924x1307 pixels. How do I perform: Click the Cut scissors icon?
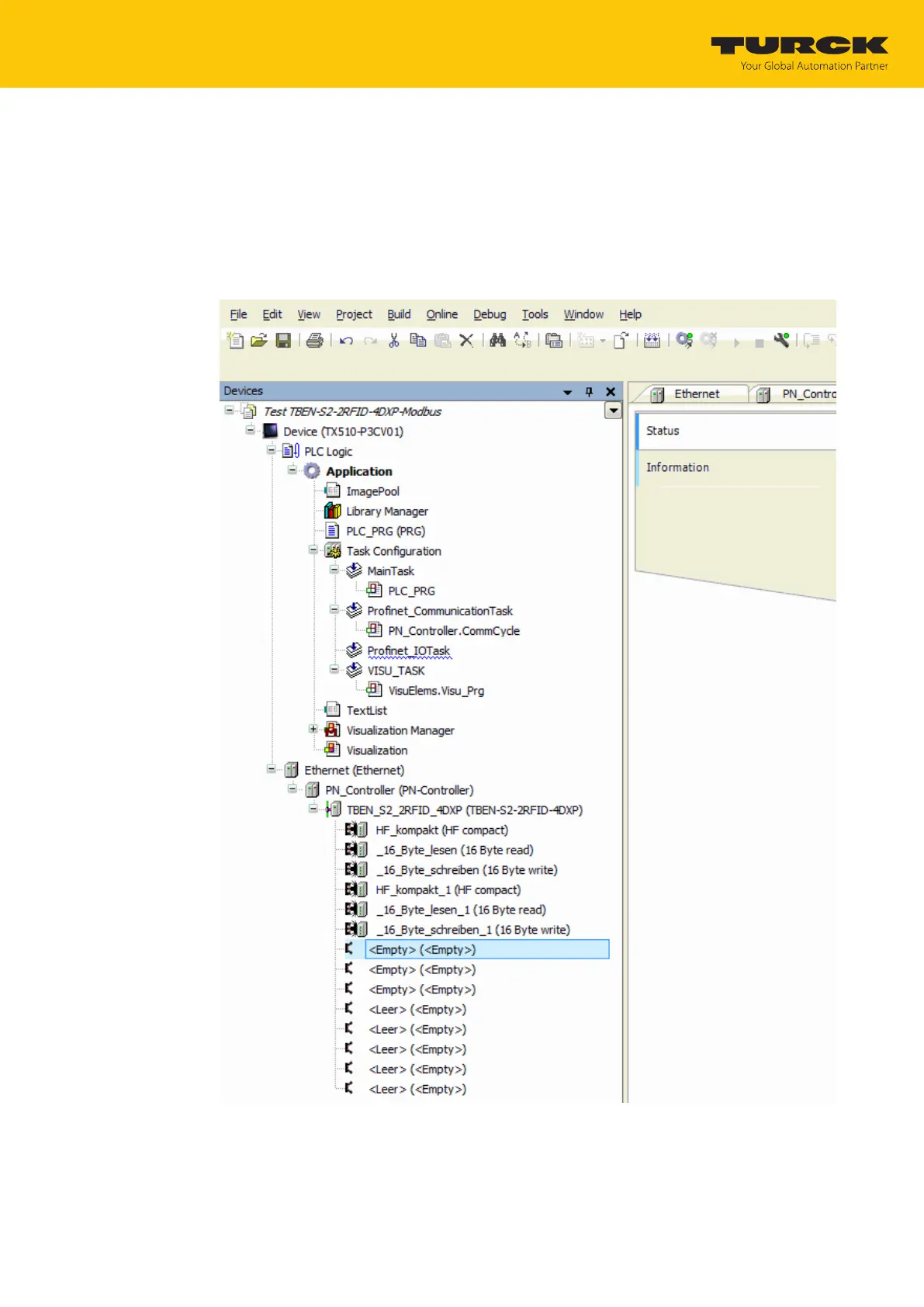pos(394,340)
